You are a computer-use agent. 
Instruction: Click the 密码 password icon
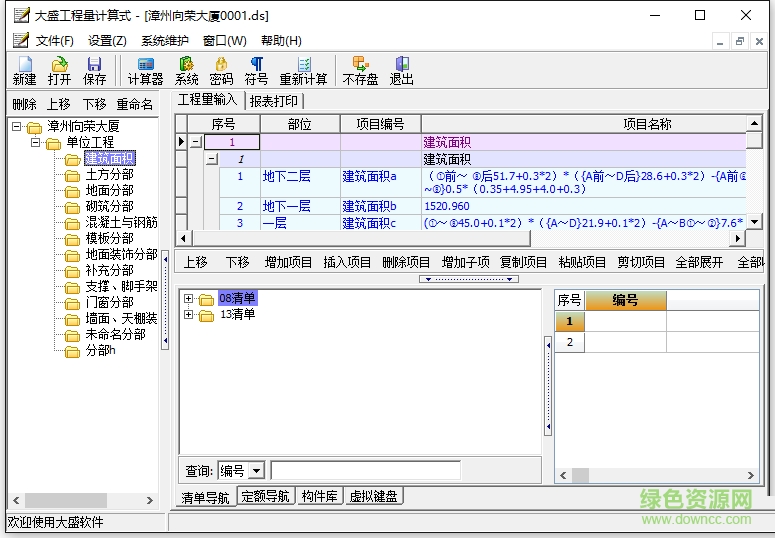pyautogui.click(x=221, y=69)
